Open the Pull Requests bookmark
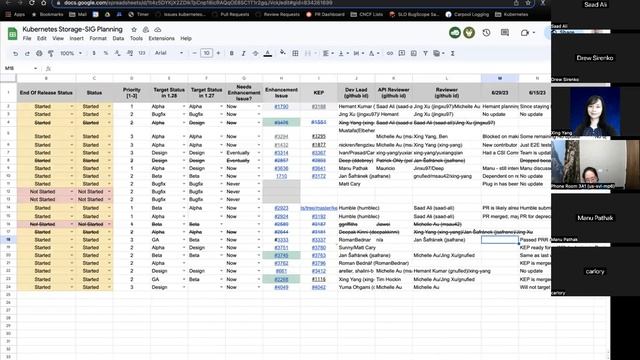 click(231, 14)
